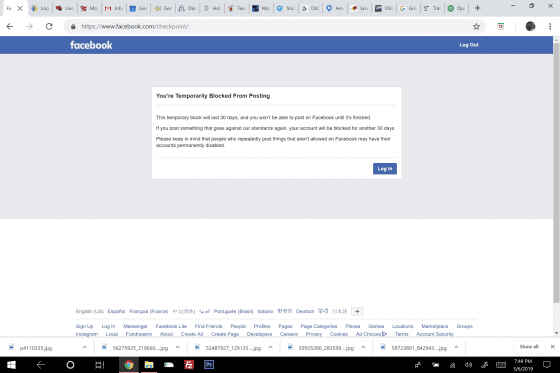Open downloaded file p4110335.jpg

(x=36, y=348)
